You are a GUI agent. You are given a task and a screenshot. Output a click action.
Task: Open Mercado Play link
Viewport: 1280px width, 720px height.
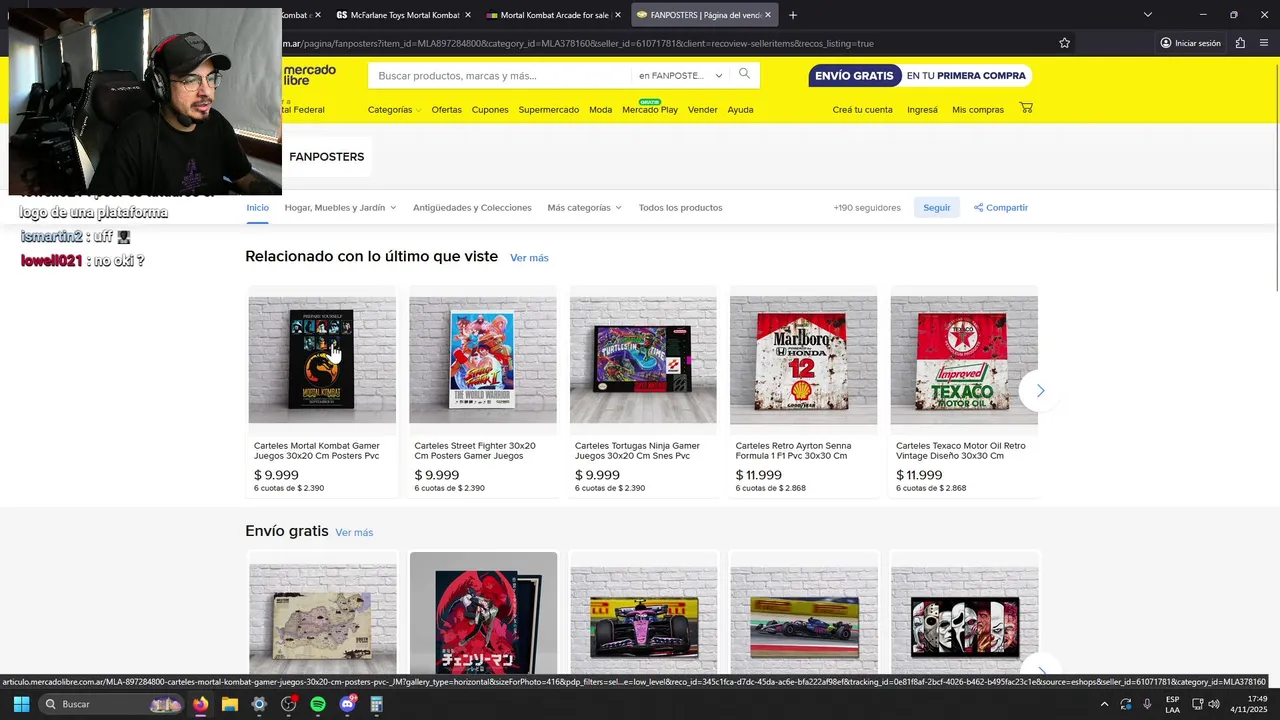tap(650, 109)
